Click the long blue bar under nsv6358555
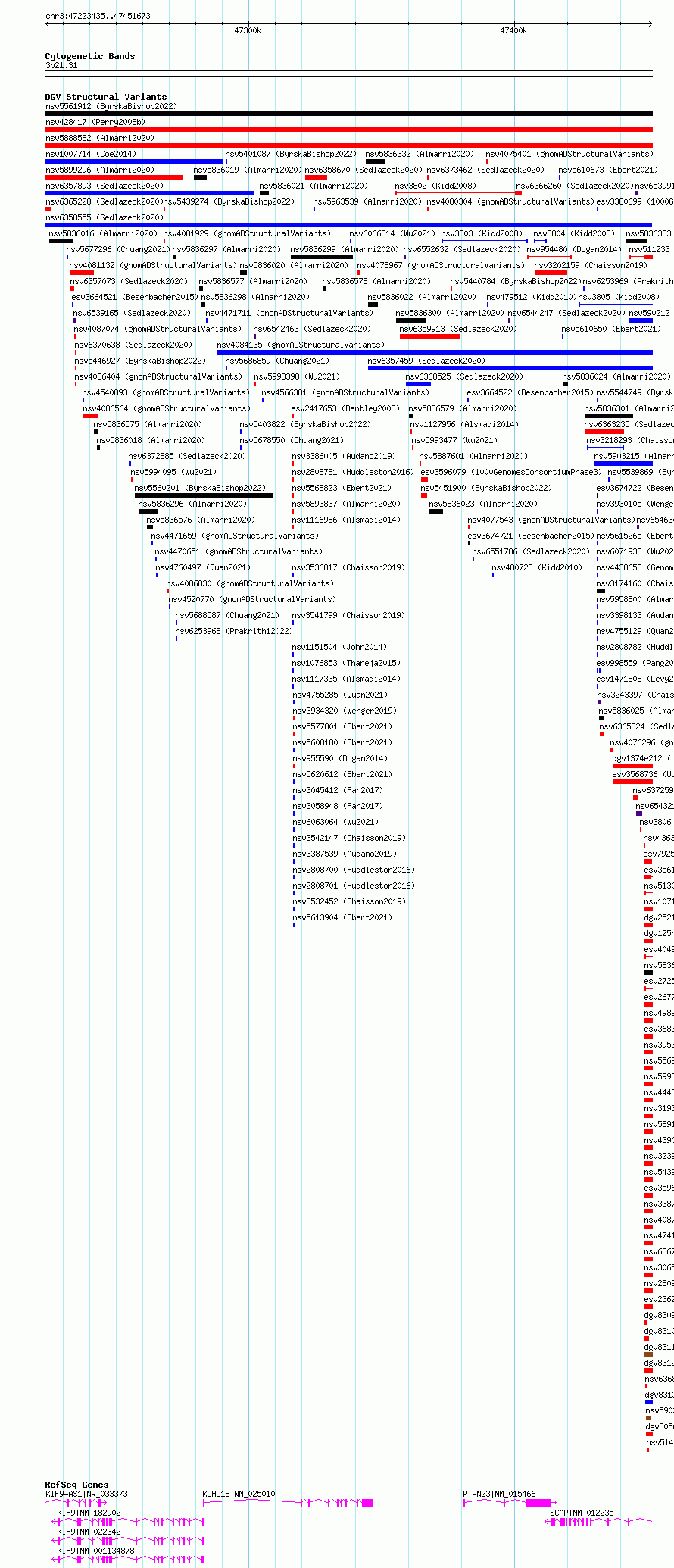 click(x=349, y=225)
